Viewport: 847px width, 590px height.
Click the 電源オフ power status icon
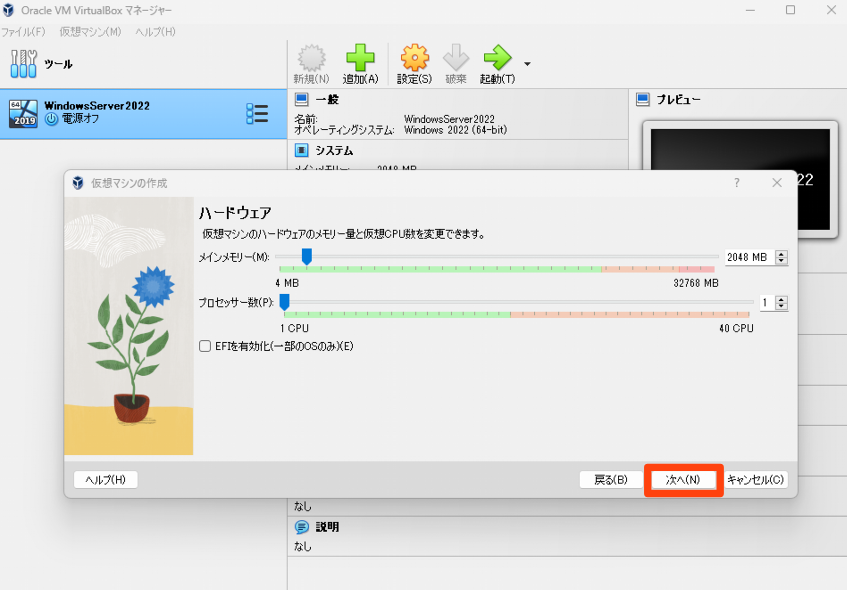(x=51, y=119)
